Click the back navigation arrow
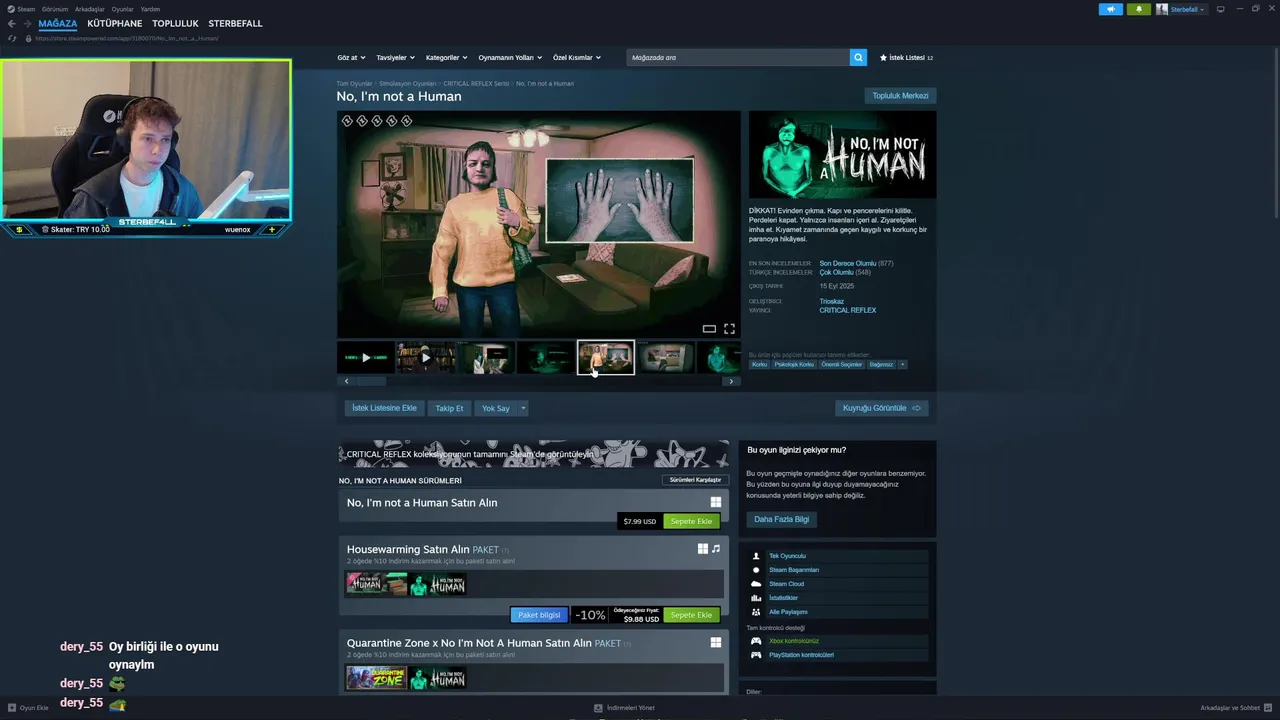This screenshot has width=1280, height=720. (x=12, y=23)
